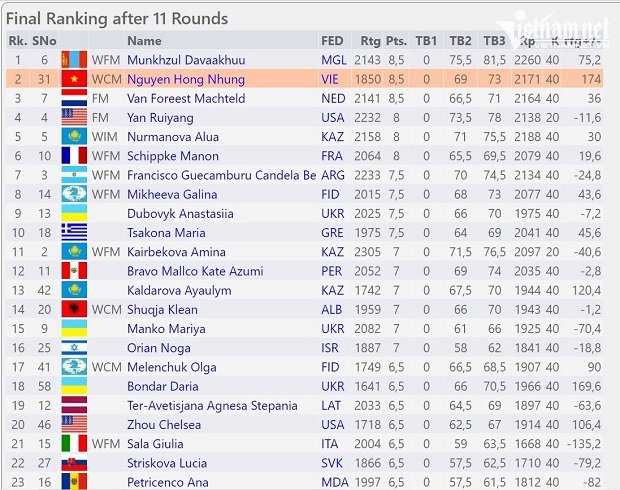The height and width of the screenshot is (490, 620).
Task: Click France flag beside Schippke Manon
Action: [x=74, y=156]
